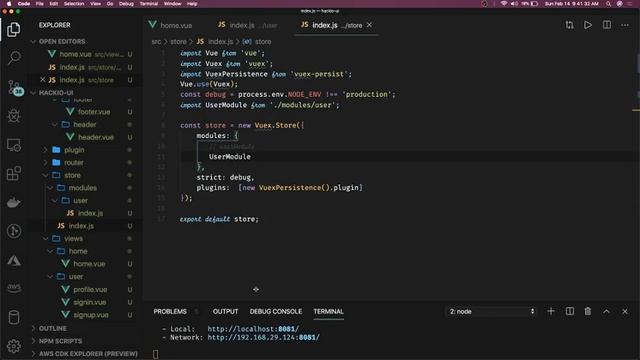Close index.js src/store in Open Editors
Image resolution: width=640 pixels, height=360 pixels.
point(42,80)
